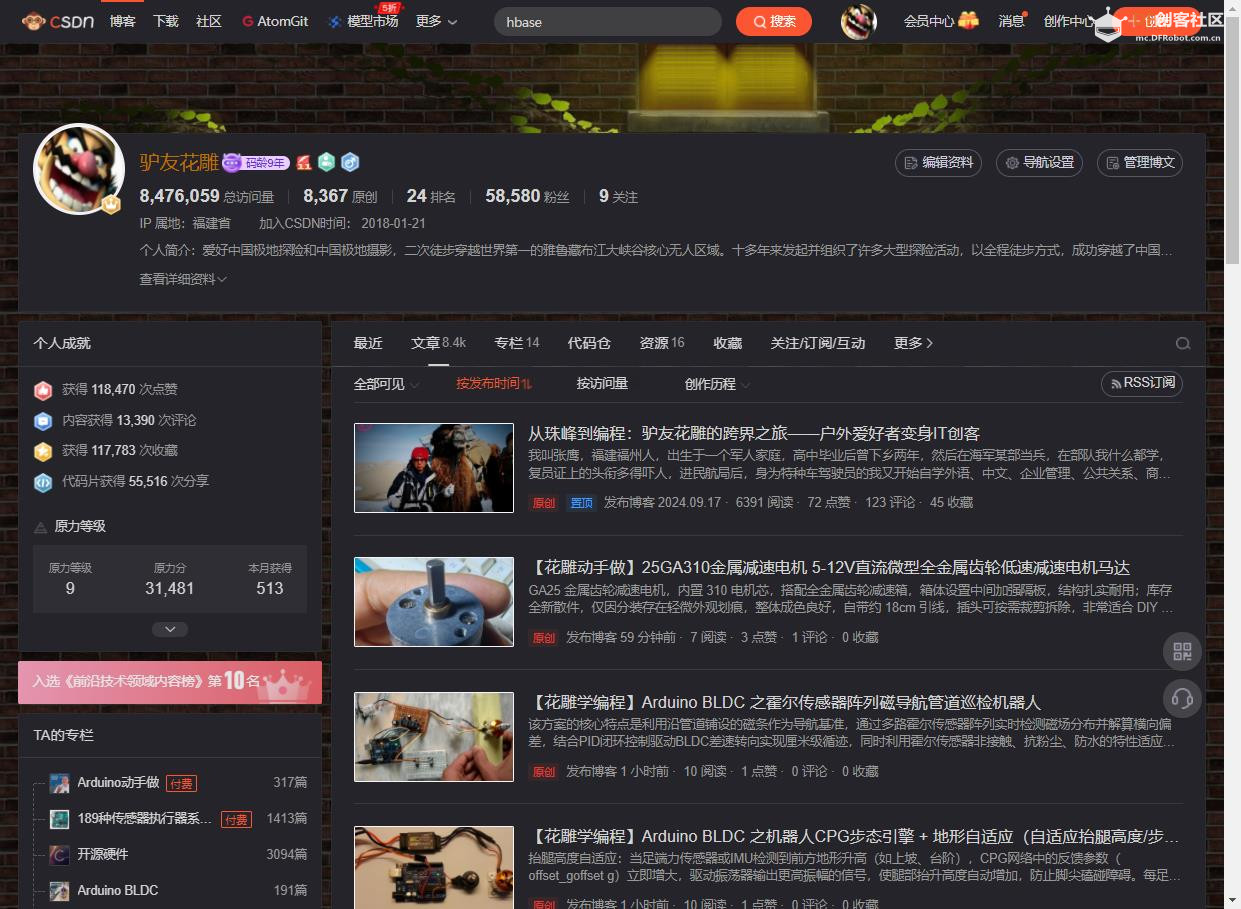The height and width of the screenshot is (909, 1241).
Task: Expand the 原力等级 panel with down chevron
Action: tap(170, 629)
